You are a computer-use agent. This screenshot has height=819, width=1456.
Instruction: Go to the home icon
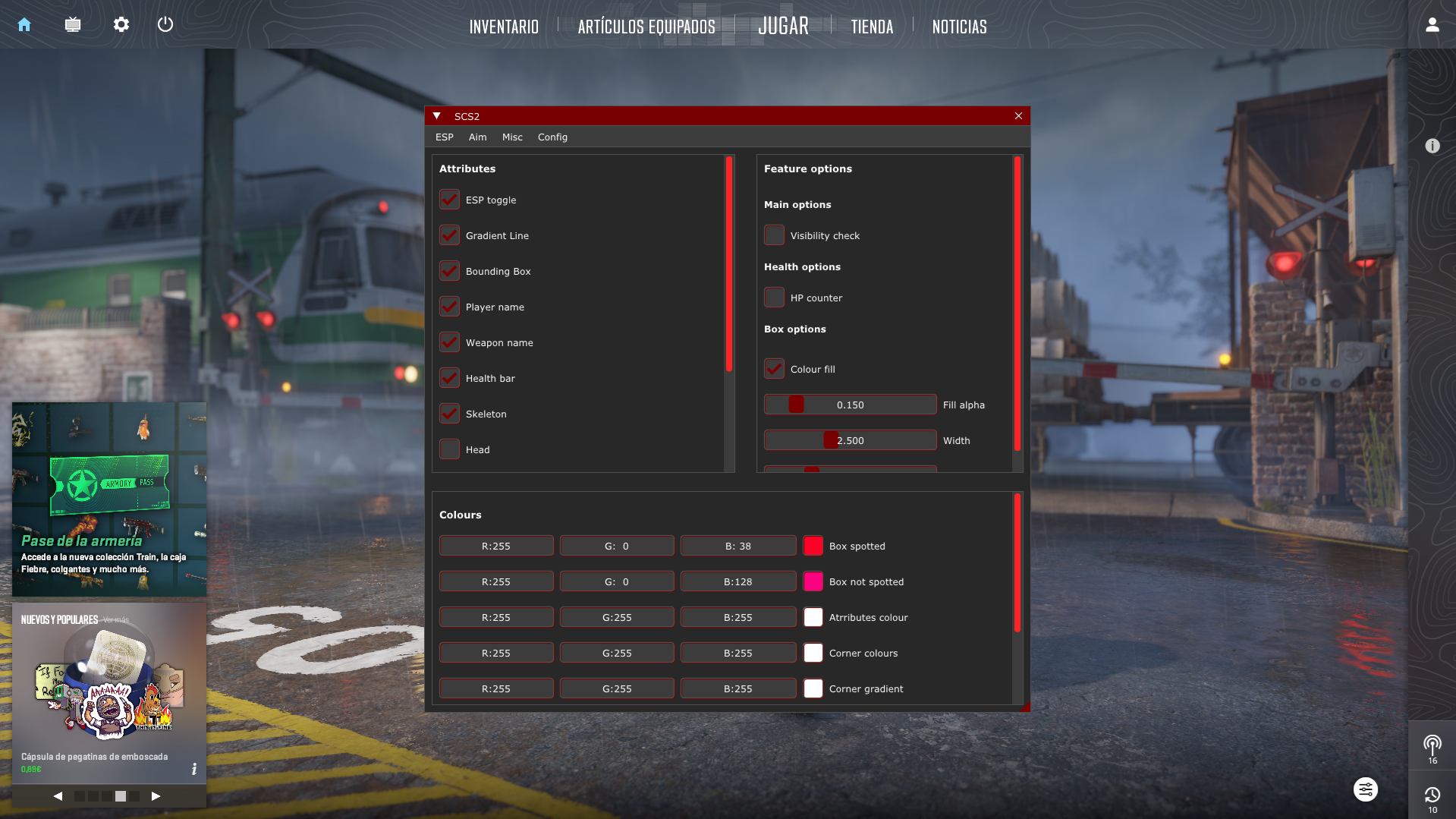(24, 24)
